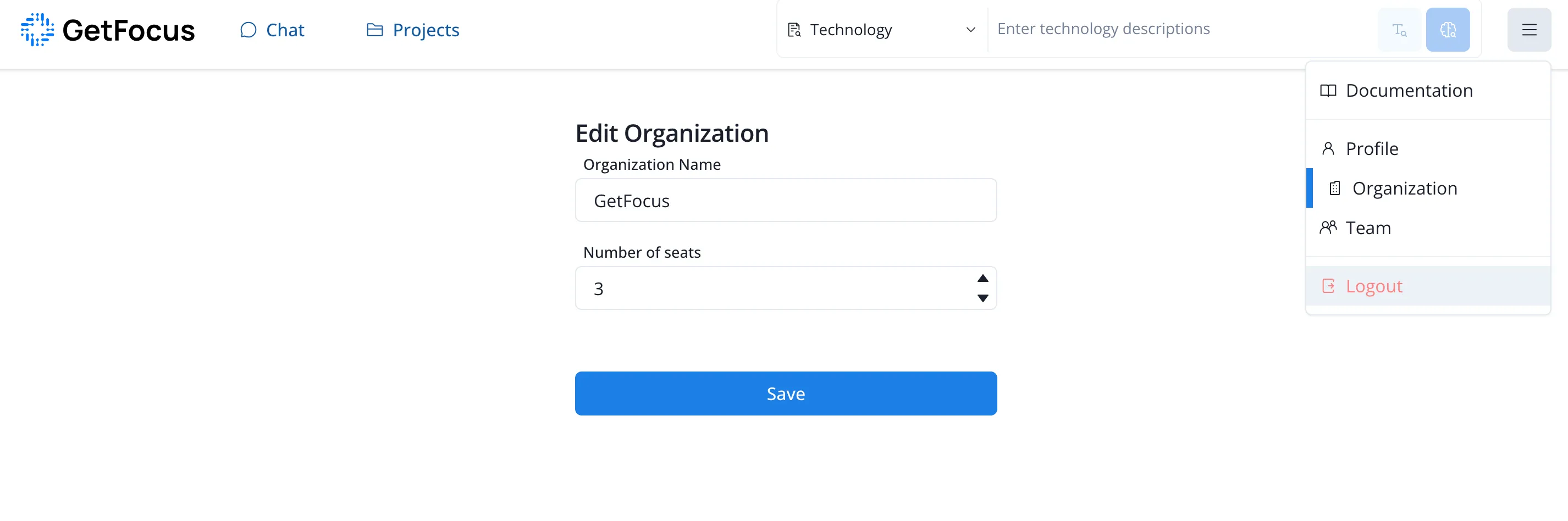Open the hamburger menu button
The width and height of the screenshot is (1568, 521).
[x=1528, y=30]
